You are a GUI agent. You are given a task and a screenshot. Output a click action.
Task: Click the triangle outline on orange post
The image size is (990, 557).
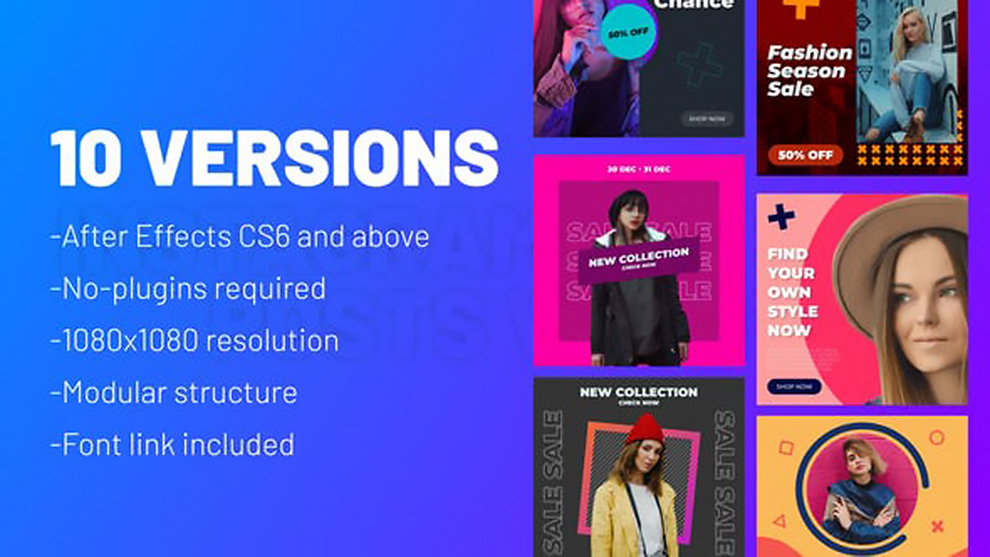780,521
